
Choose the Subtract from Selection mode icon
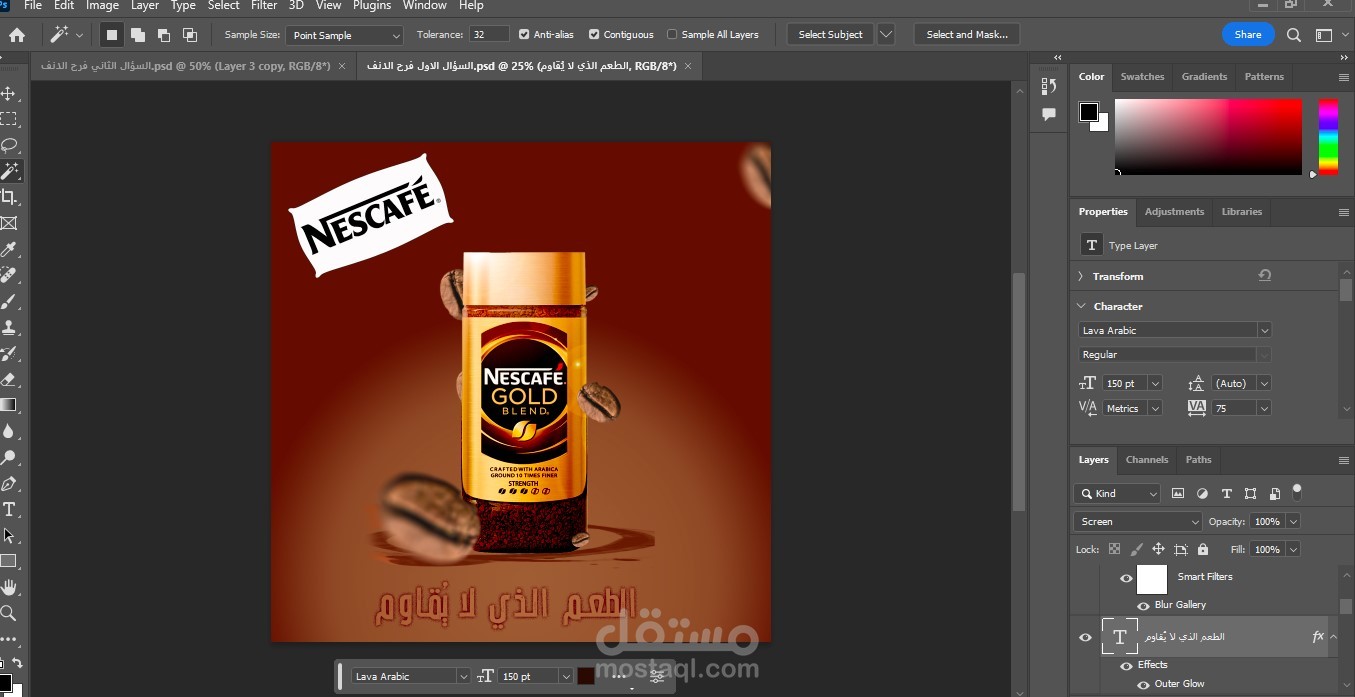pyautogui.click(x=164, y=35)
